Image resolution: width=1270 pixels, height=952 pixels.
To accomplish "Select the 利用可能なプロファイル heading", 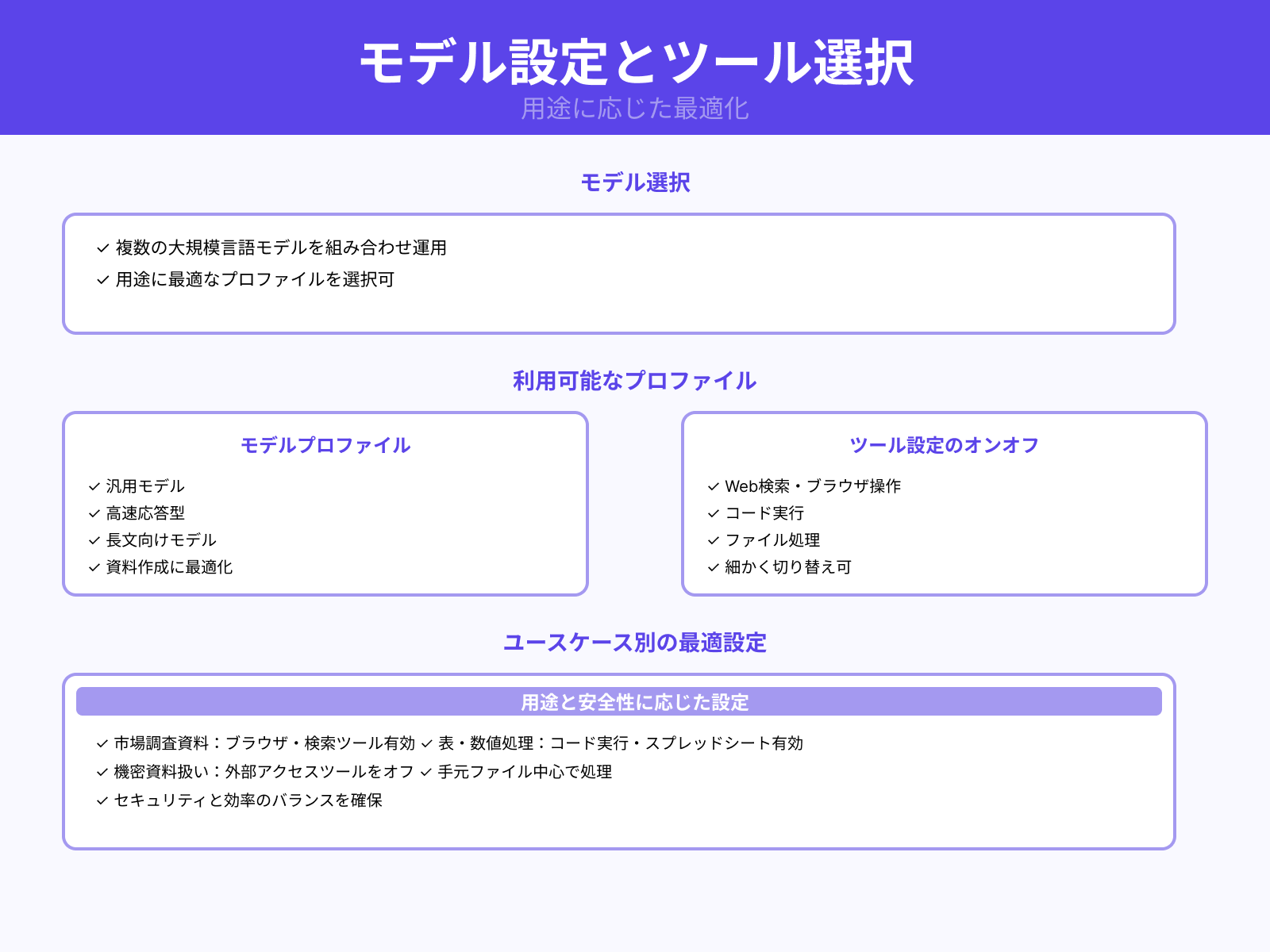I will (634, 380).
